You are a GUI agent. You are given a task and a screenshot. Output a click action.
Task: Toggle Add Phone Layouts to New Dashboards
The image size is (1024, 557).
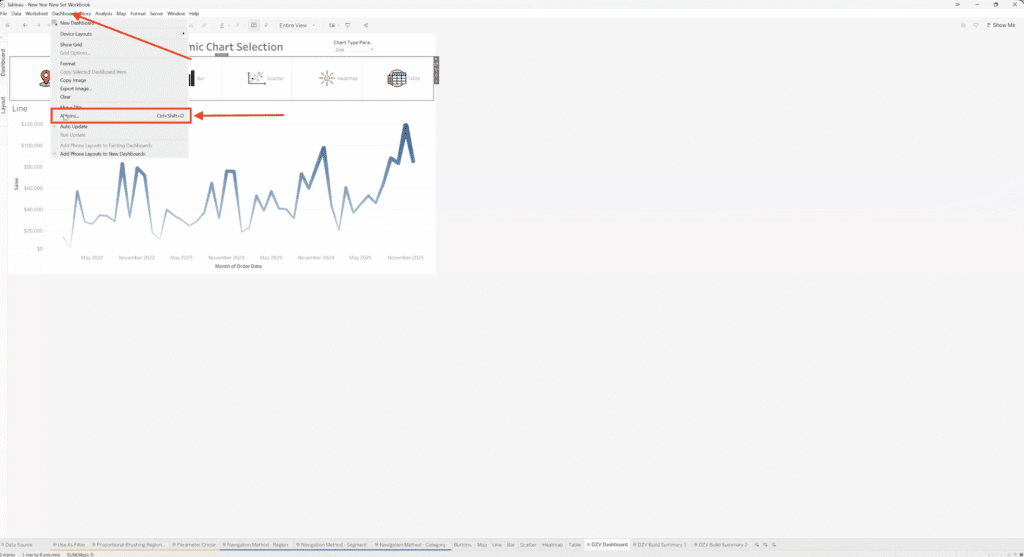[102, 154]
